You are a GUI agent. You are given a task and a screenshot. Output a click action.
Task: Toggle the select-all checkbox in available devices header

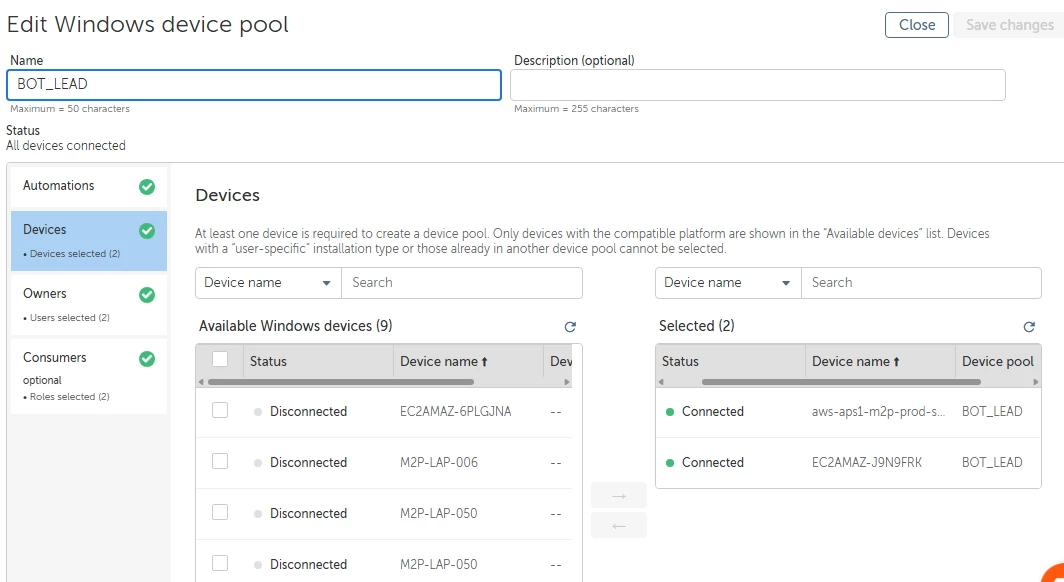click(220, 360)
